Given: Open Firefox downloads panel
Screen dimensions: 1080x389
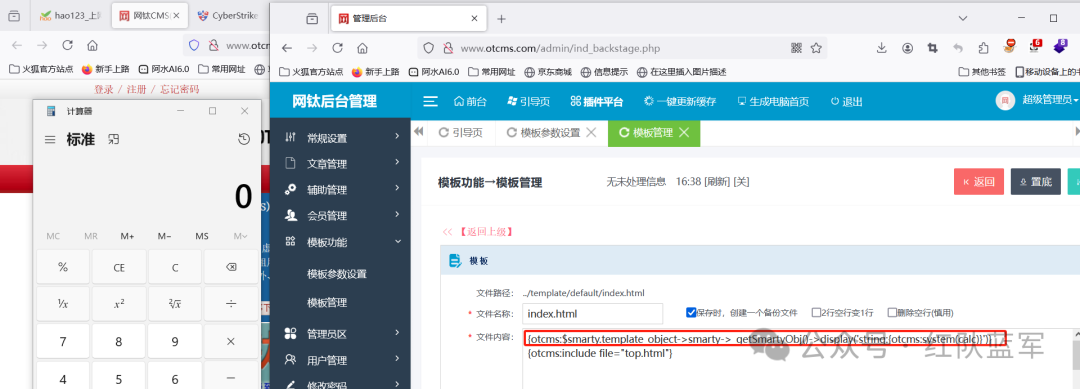Looking at the screenshot, I should 882,48.
